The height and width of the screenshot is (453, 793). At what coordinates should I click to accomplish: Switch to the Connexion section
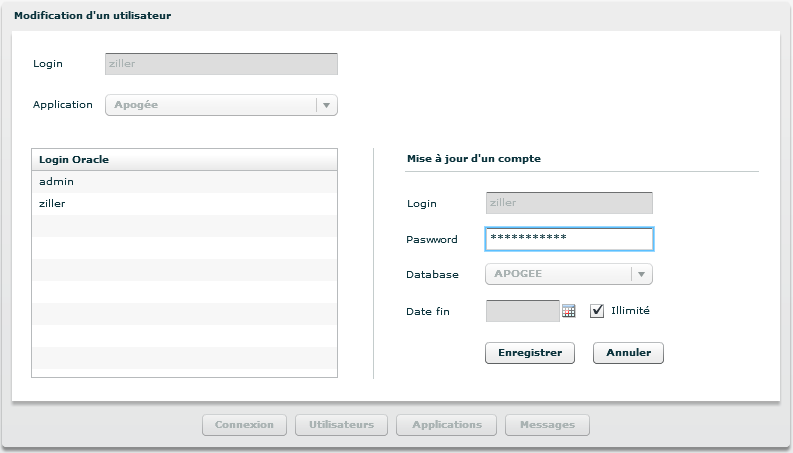[244, 425]
